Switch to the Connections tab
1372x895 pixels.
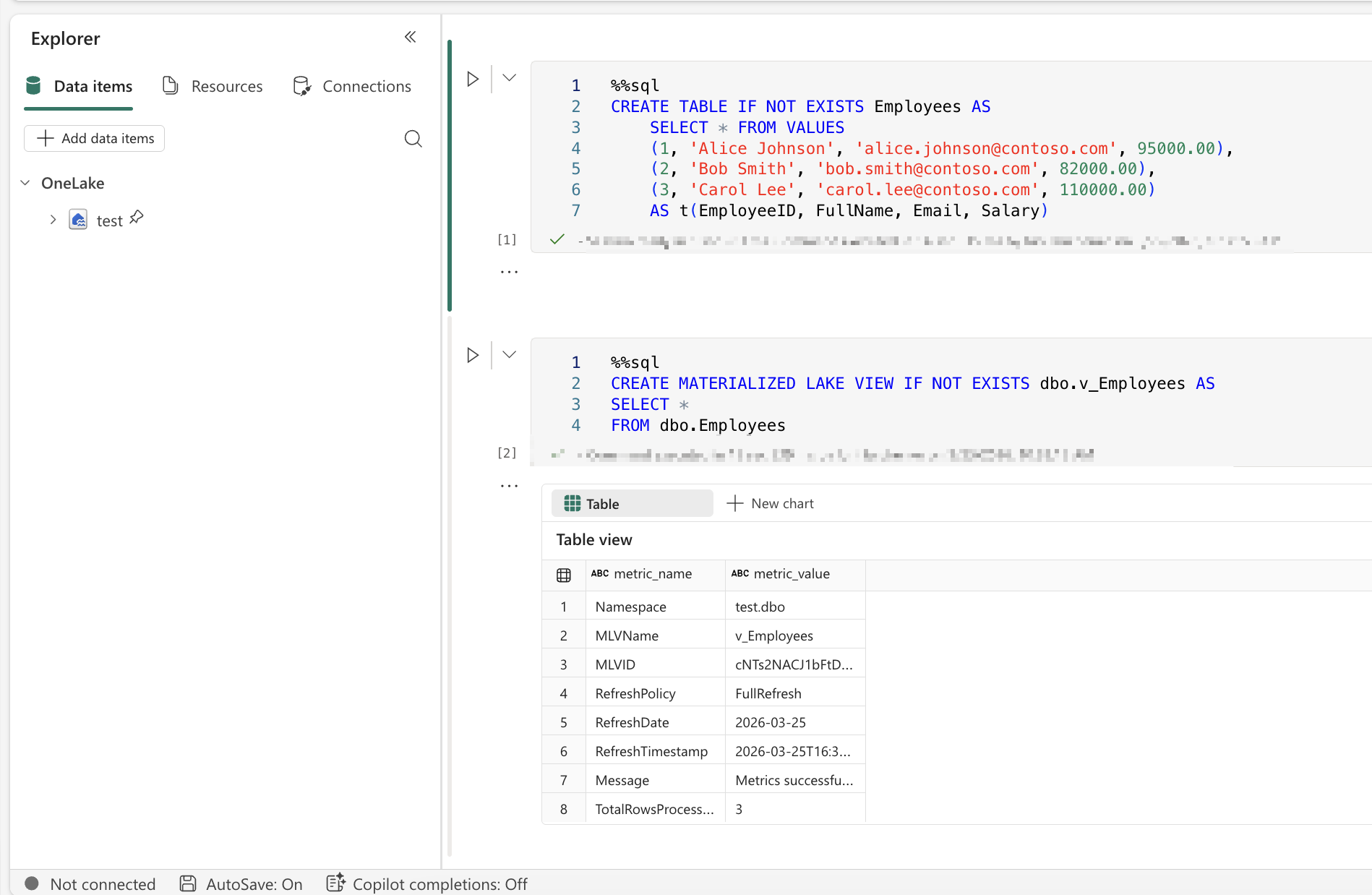[x=352, y=86]
